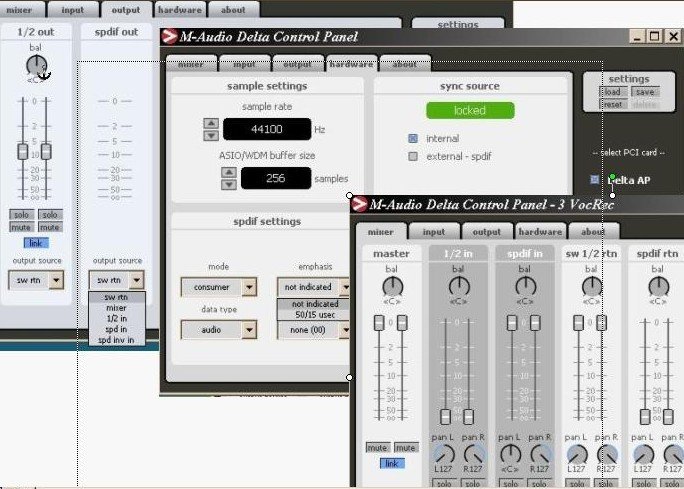Click the sw 1/2 rtn bal knob
Image resolution: width=684 pixels, height=489 pixels.
click(x=592, y=287)
